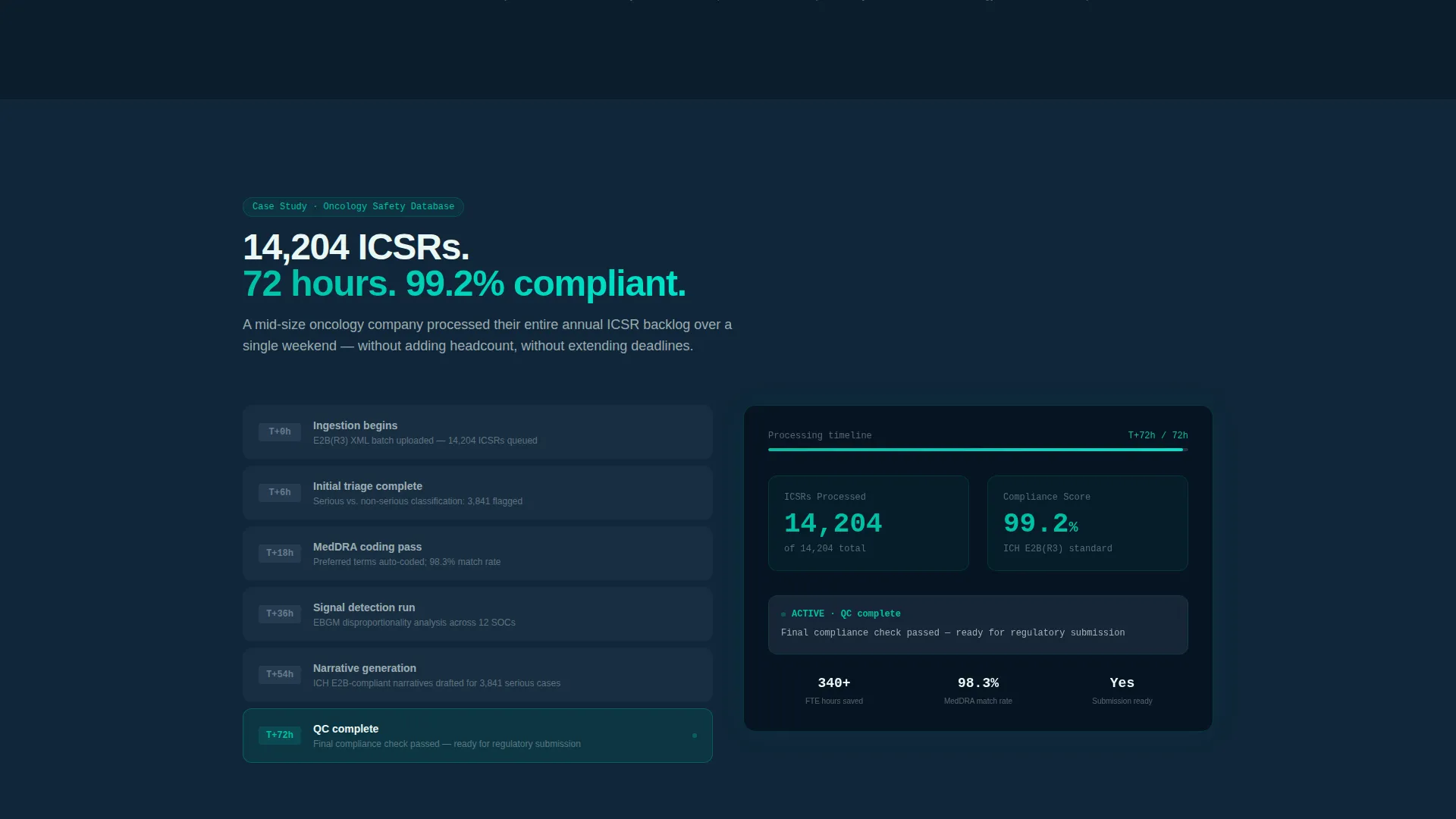The image size is (1456, 819).
Task: Click the T+18h time badge
Action: click(x=280, y=554)
